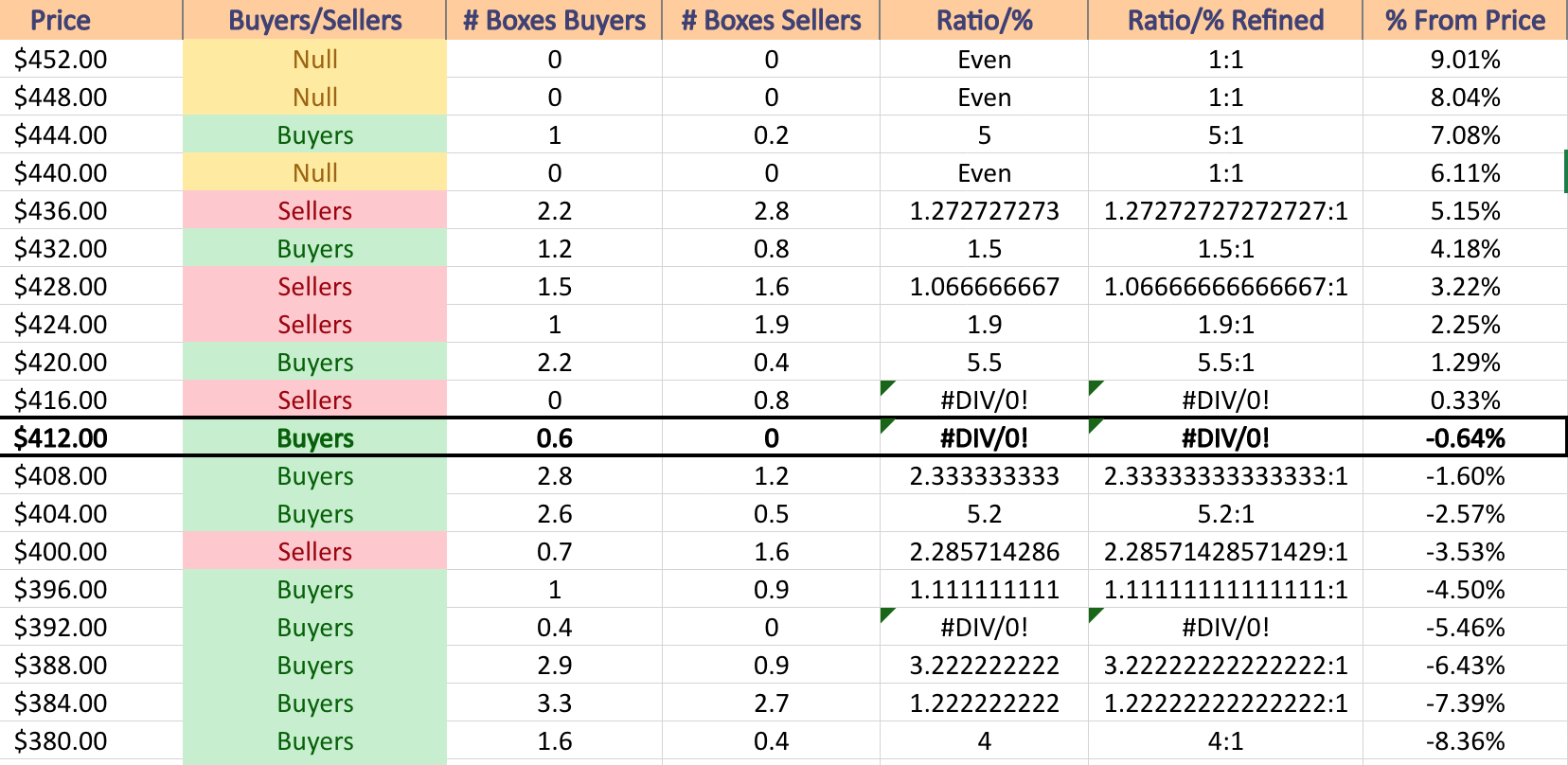
Task: Select the $404.00 price cell
Action: click(91, 513)
